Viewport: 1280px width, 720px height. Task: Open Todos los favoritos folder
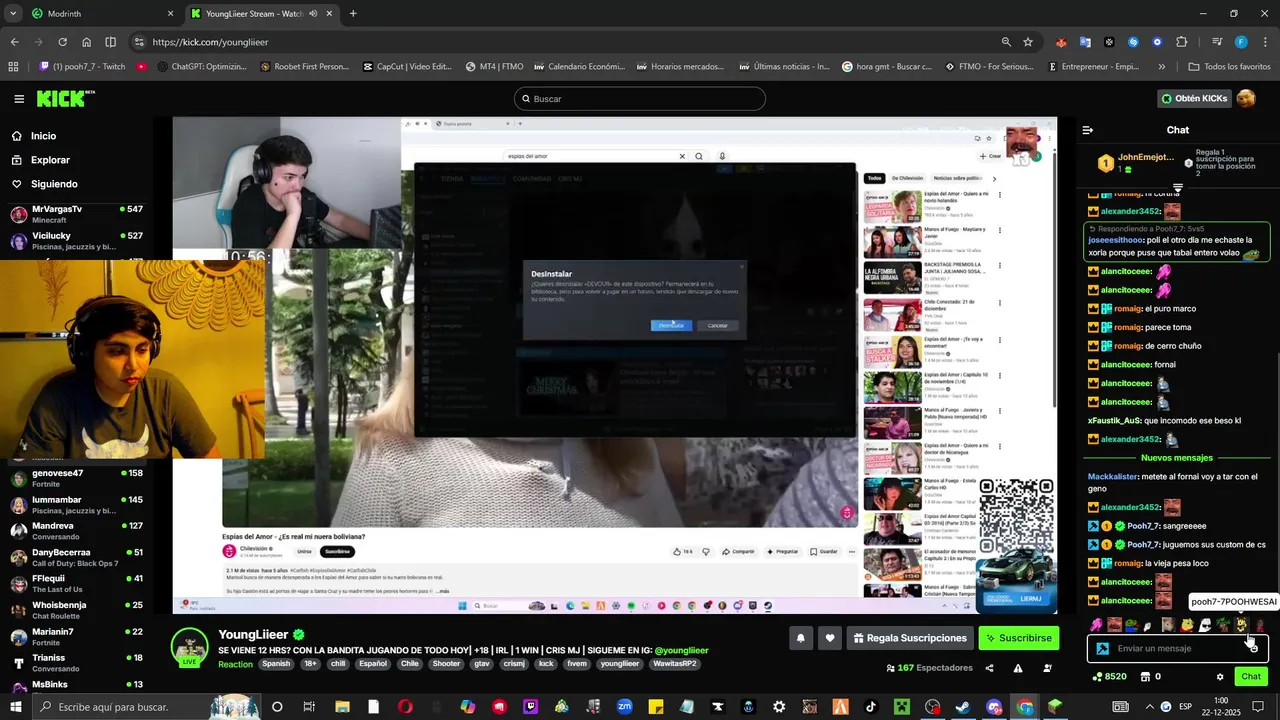click(1229, 67)
